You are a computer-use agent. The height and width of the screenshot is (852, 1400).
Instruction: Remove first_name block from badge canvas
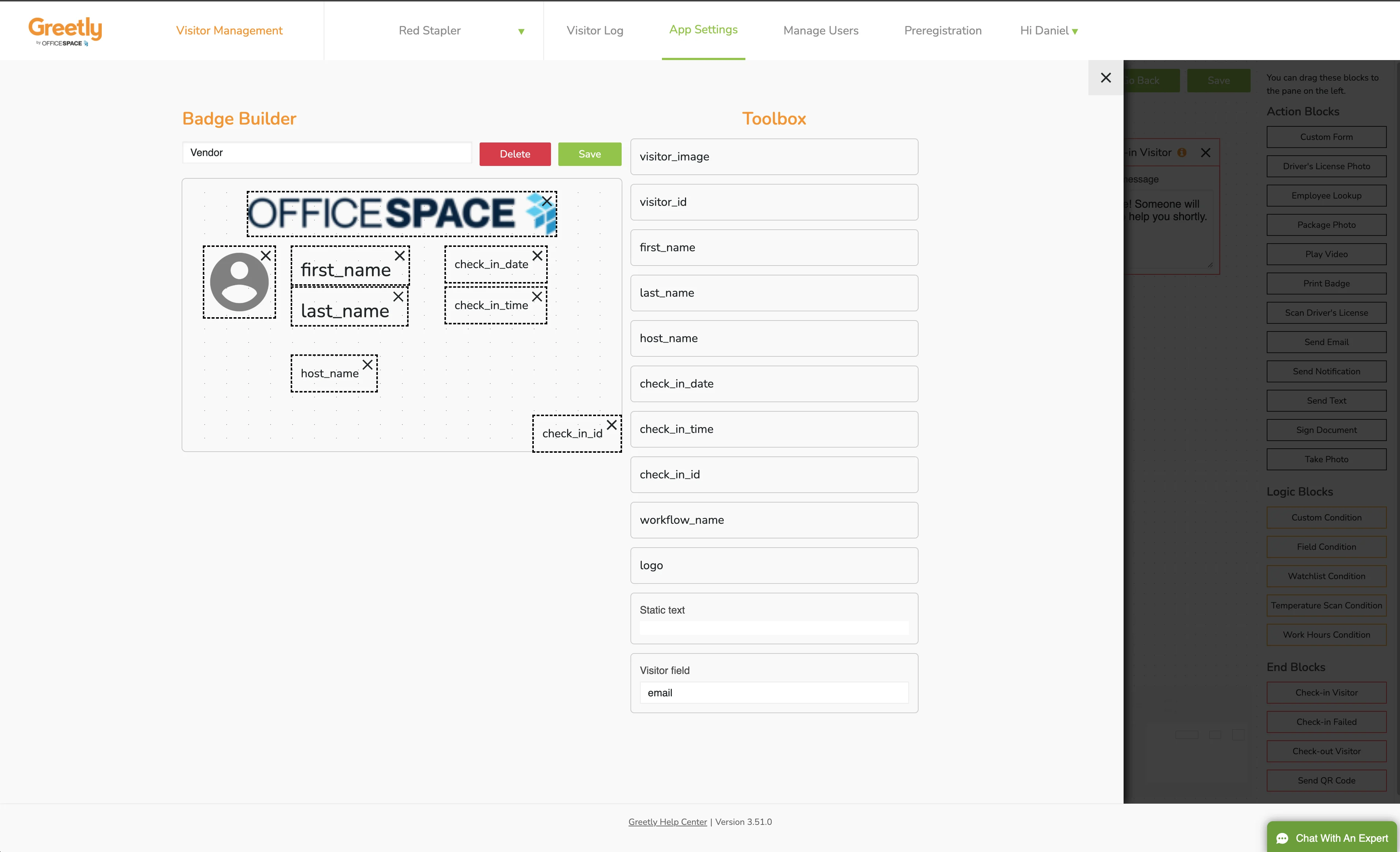tap(399, 256)
